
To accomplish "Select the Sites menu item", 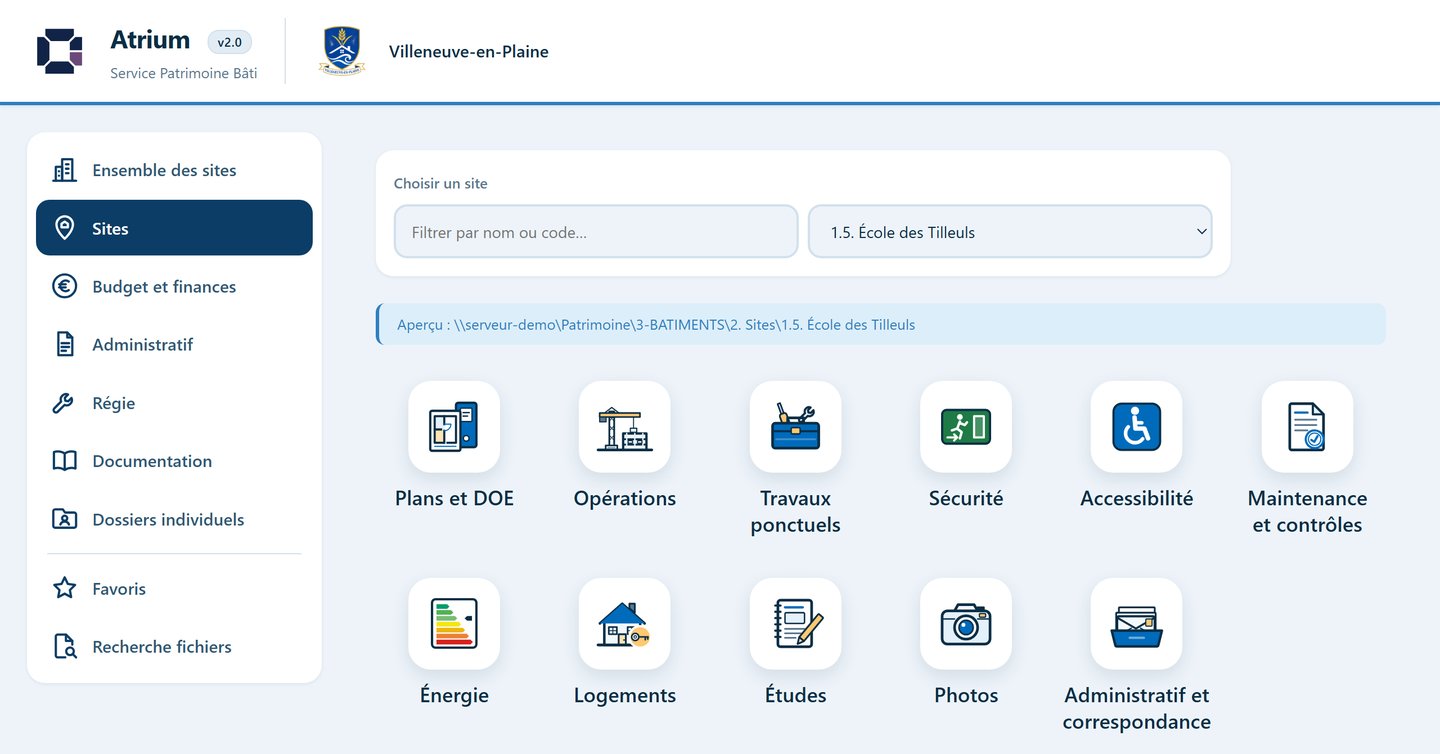I will pos(174,228).
